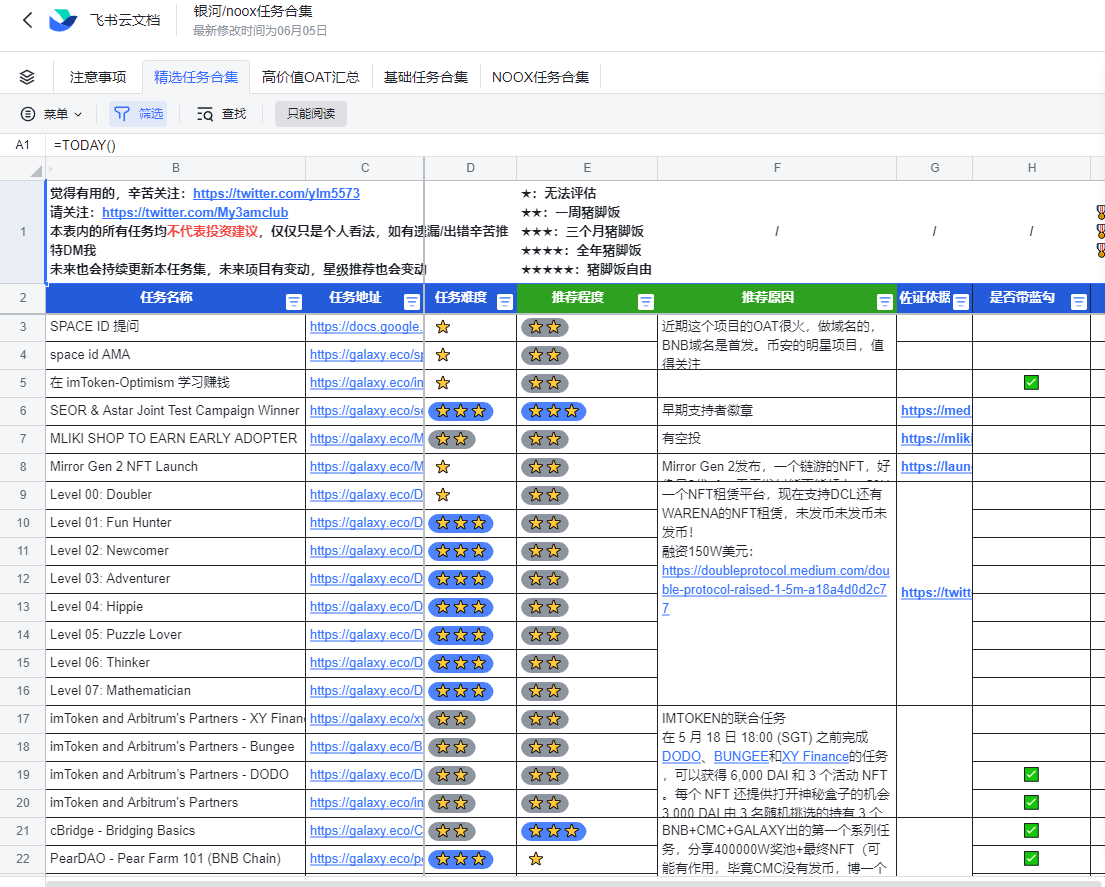Image resolution: width=1105 pixels, height=887 pixels.
Task: Click cell Level 05: Puzzle Lover
Action: pos(175,635)
